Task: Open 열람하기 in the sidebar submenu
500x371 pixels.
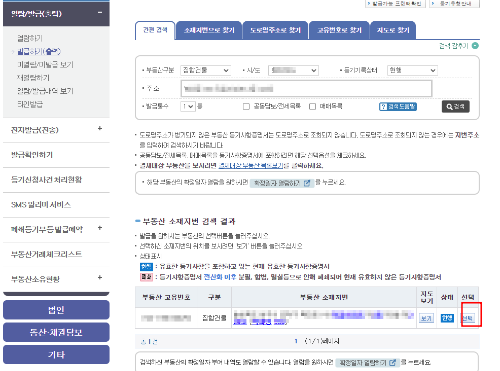Action: coord(30,38)
